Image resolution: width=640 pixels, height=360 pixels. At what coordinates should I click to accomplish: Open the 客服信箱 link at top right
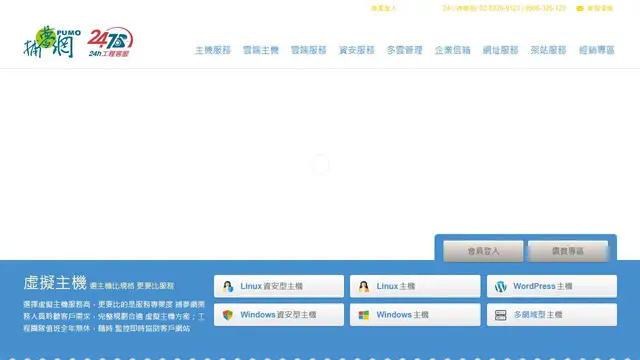[x=600, y=8]
